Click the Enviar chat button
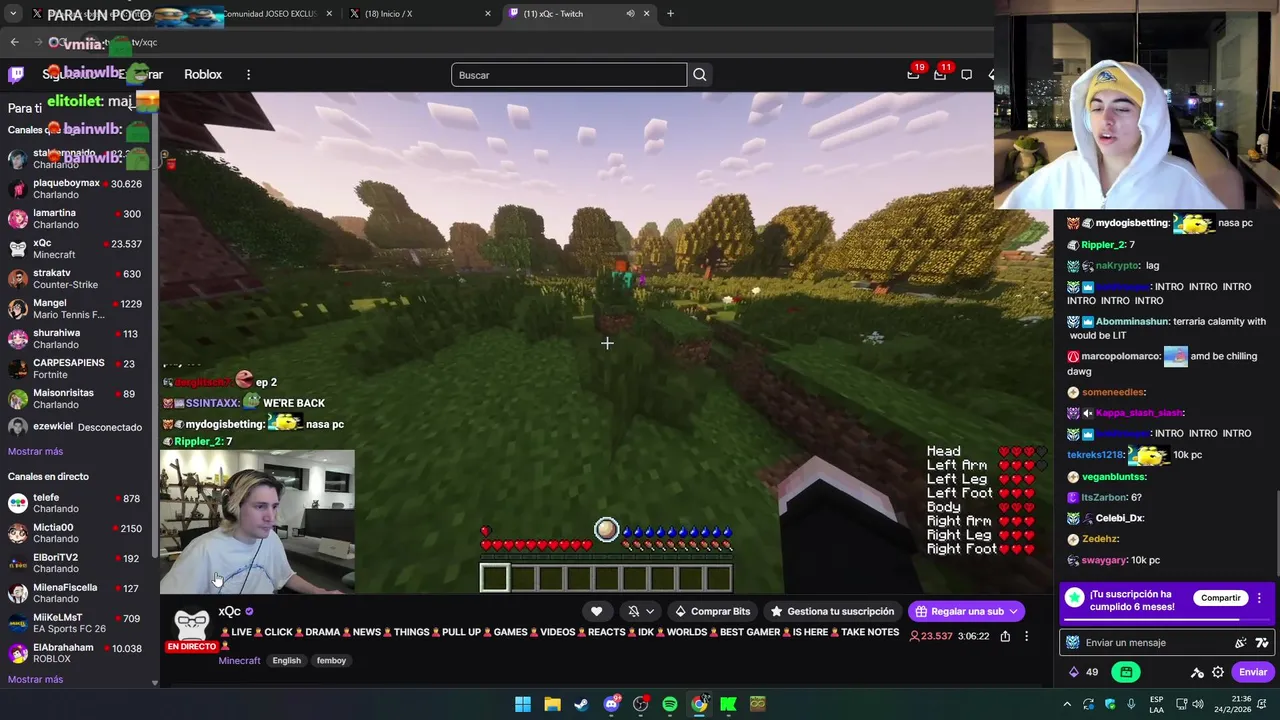Screen dimensions: 1280x720 [x=1253, y=672]
